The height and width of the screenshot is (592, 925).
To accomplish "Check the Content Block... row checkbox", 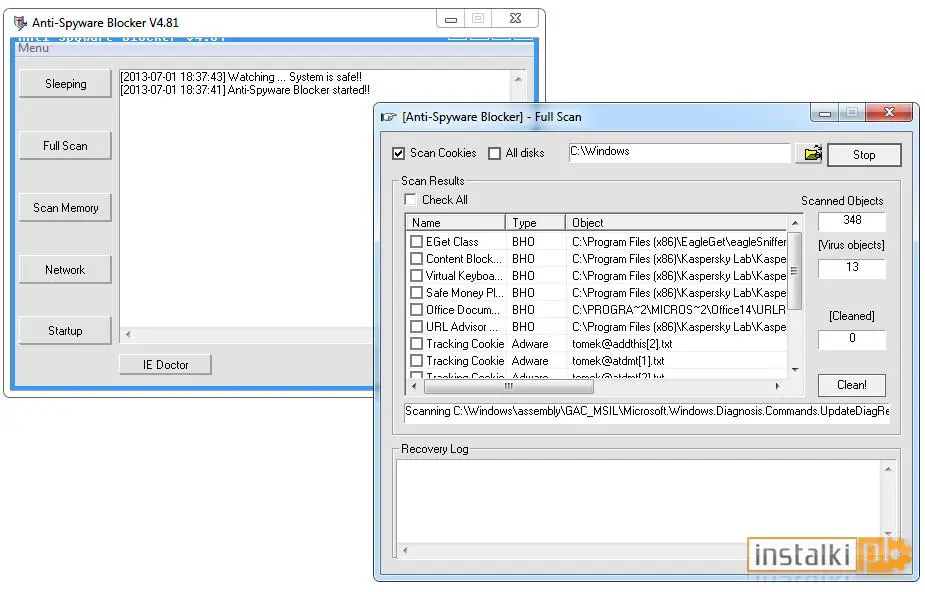I will tap(416, 259).
